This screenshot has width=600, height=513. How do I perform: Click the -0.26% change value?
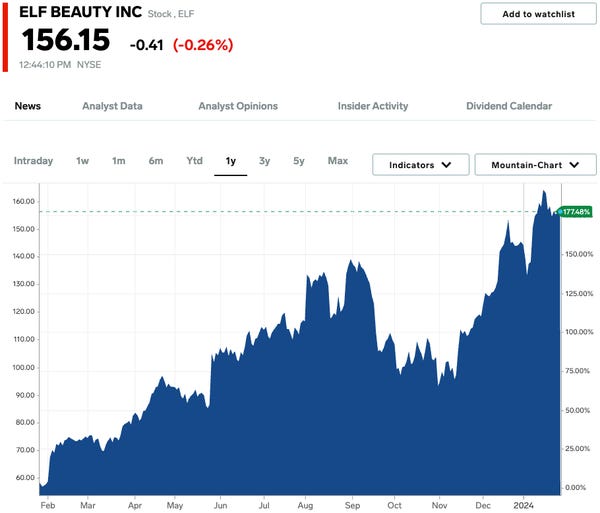[x=203, y=45]
